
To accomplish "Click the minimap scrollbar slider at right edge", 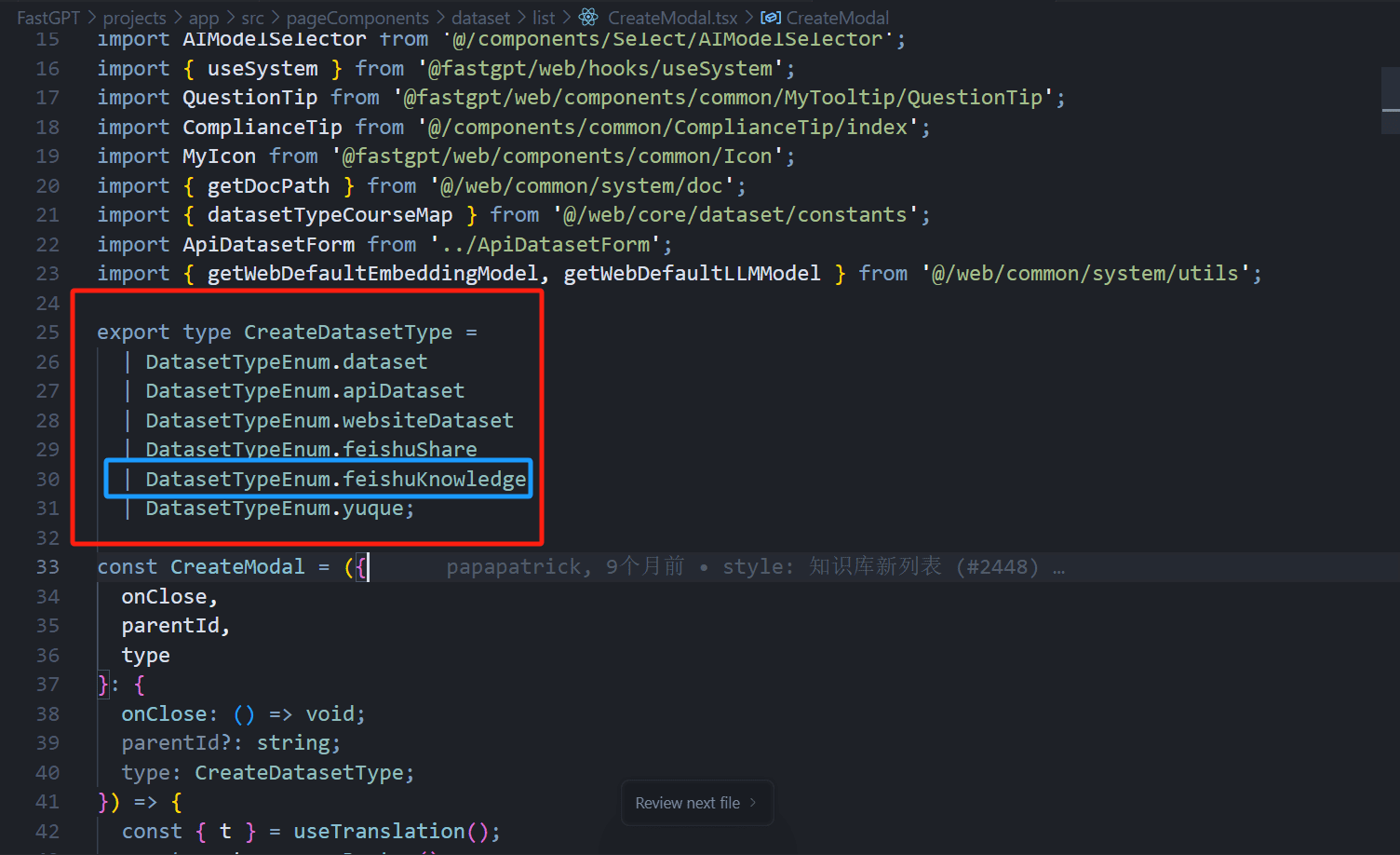I will tap(1390, 101).
